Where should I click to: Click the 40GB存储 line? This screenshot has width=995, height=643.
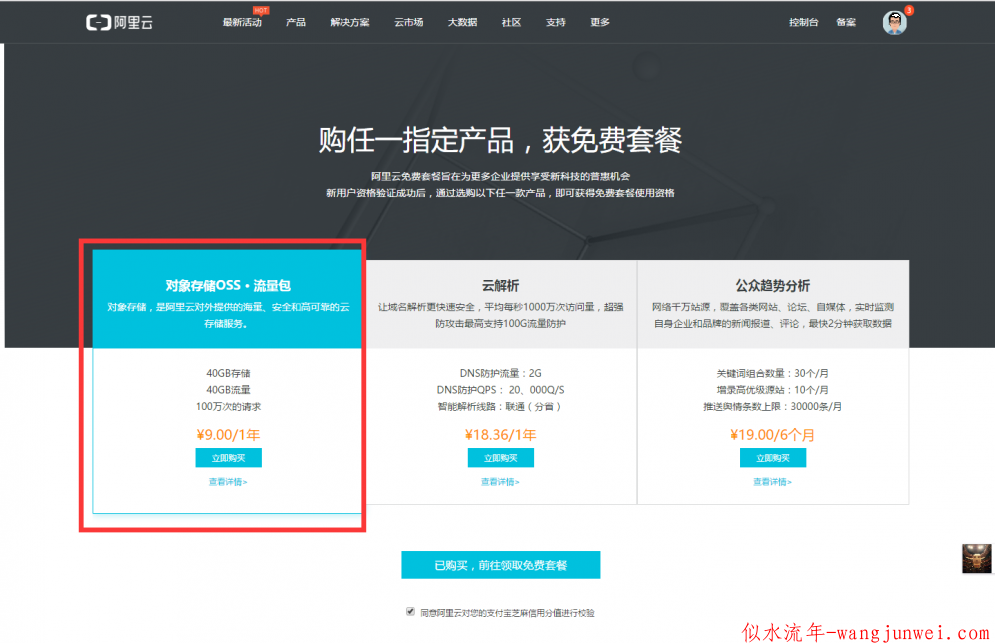click(x=228, y=373)
